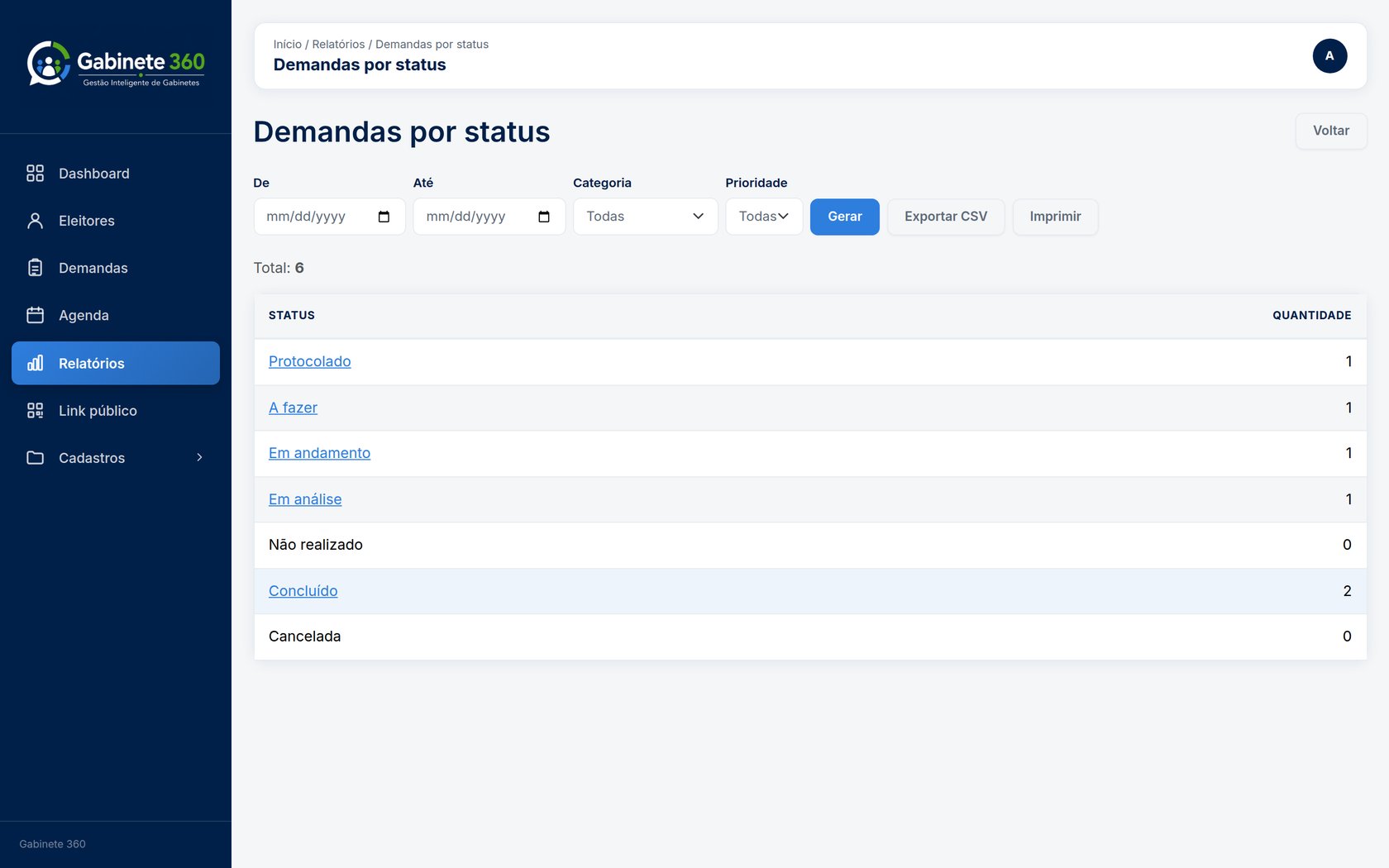This screenshot has width=1389, height=868.
Task: Open Link público in the sidebar
Action: [x=116, y=410]
